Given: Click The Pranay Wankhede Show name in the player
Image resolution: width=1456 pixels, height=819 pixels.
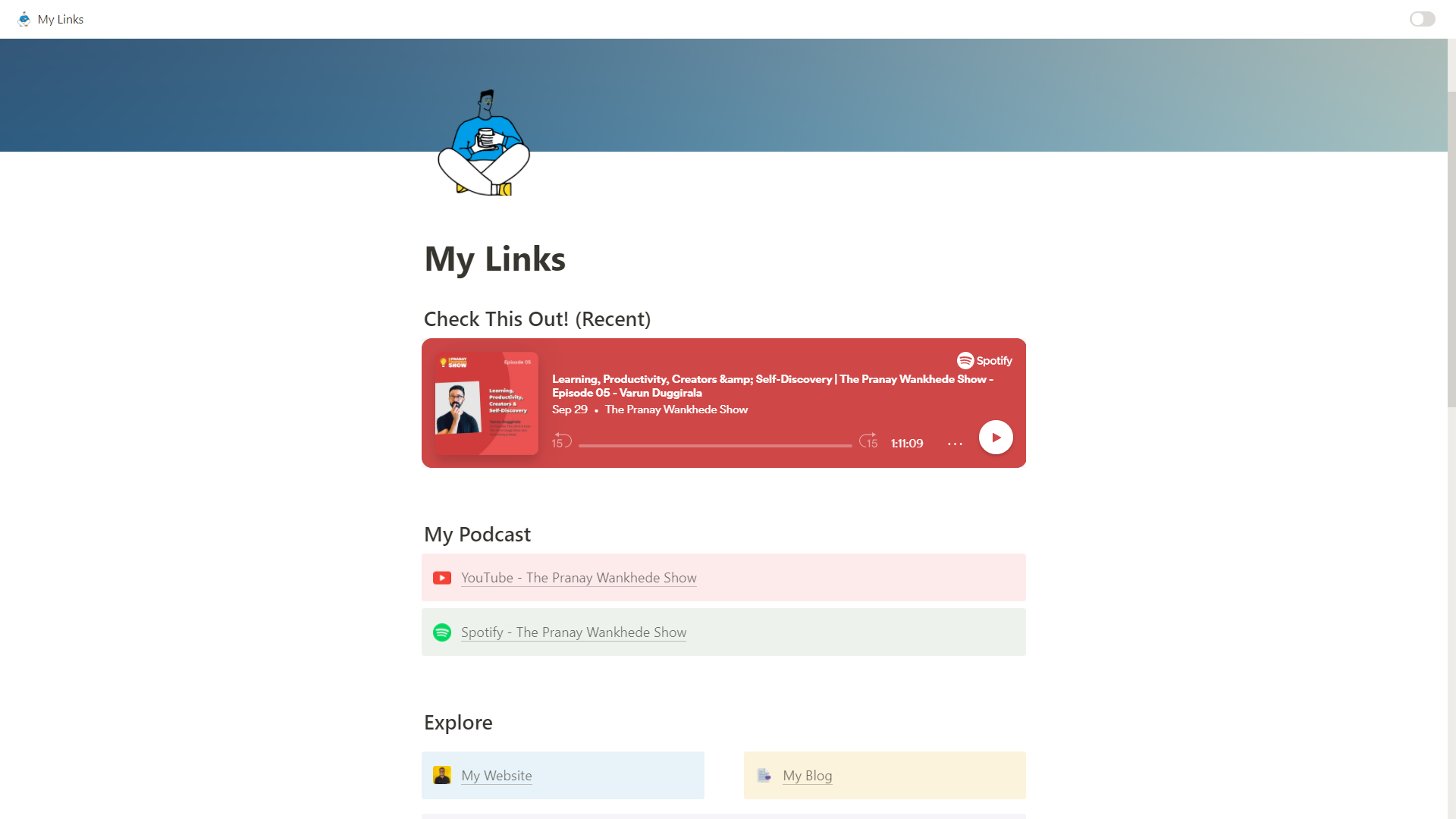Looking at the screenshot, I should (x=676, y=409).
